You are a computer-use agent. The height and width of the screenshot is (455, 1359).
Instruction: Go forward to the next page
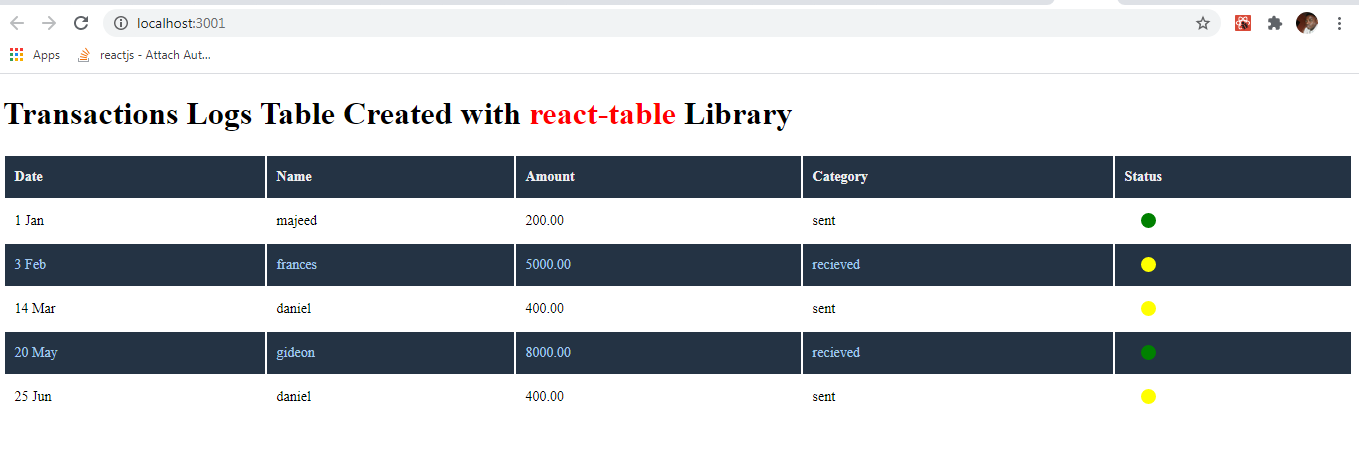pos(49,23)
